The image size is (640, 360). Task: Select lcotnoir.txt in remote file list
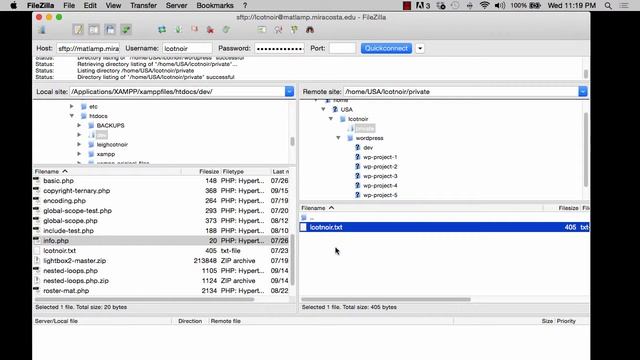click(444, 227)
